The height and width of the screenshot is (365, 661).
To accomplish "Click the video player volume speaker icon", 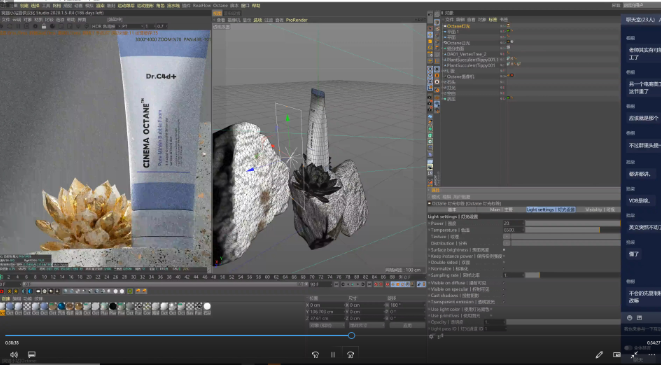I will [14, 354].
